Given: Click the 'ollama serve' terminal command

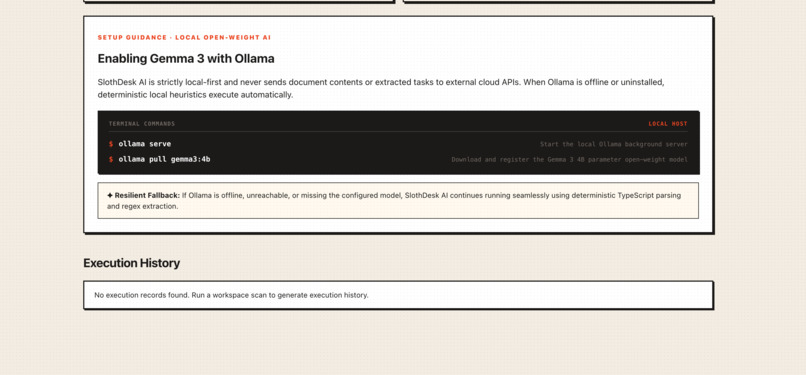Looking at the screenshot, I should point(144,144).
